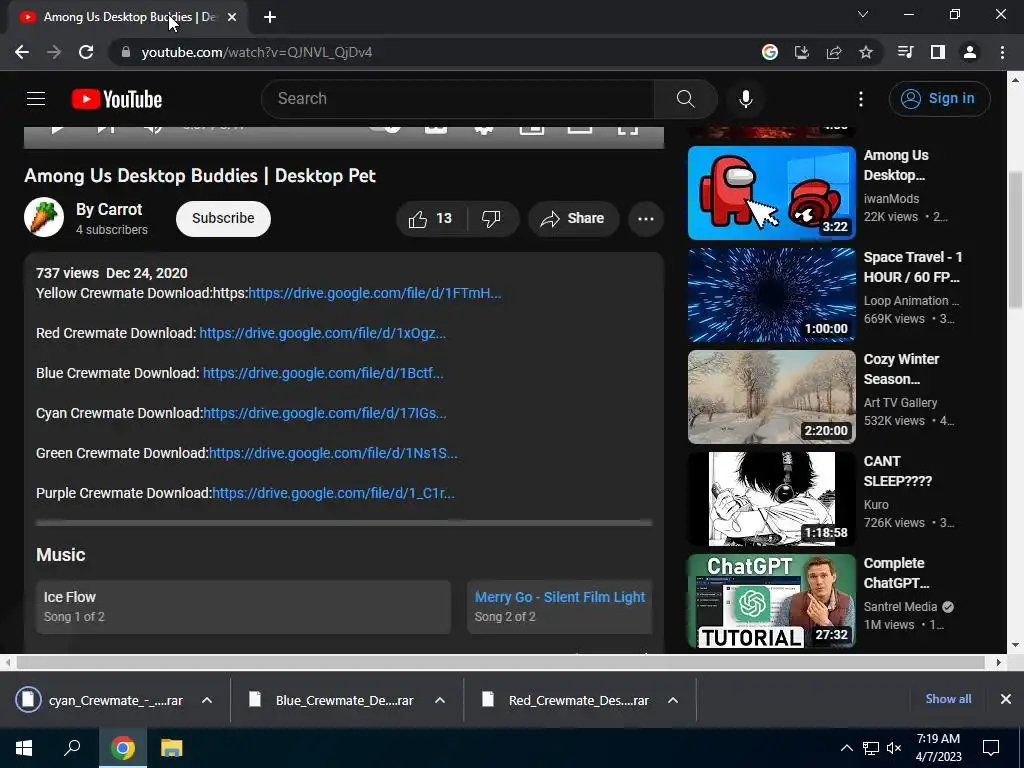
Task: Open YouTube settings three-dot menu
Action: click(x=861, y=99)
